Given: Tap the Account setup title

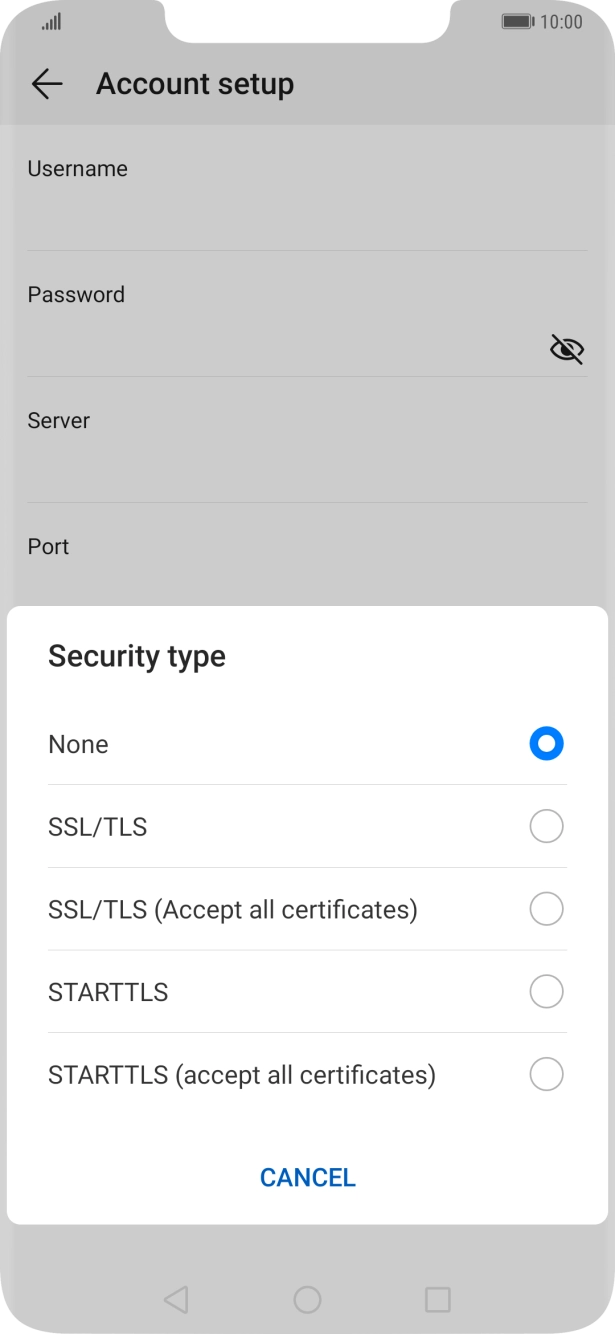Looking at the screenshot, I should coord(195,84).
